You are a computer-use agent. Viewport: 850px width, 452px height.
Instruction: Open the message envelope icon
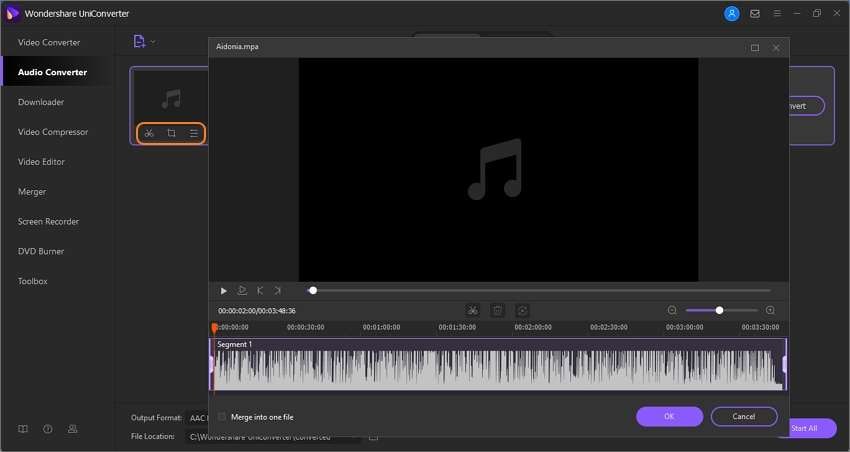pos(755,14)
